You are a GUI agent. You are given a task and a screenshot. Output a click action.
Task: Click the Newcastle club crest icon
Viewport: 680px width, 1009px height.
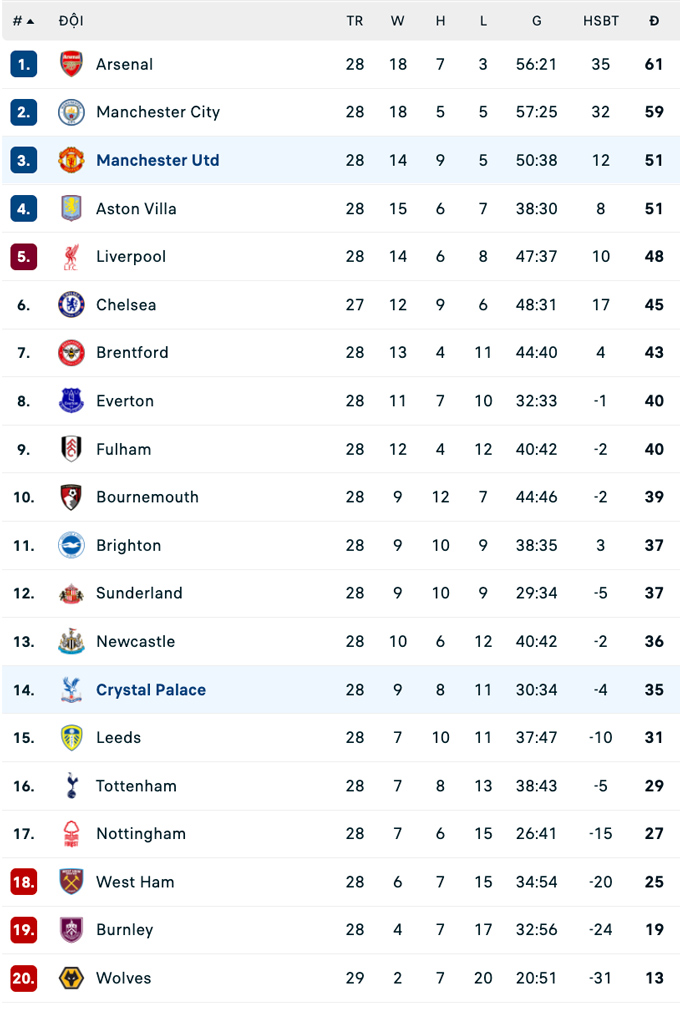pyautogui.click(x=71, y=642)
